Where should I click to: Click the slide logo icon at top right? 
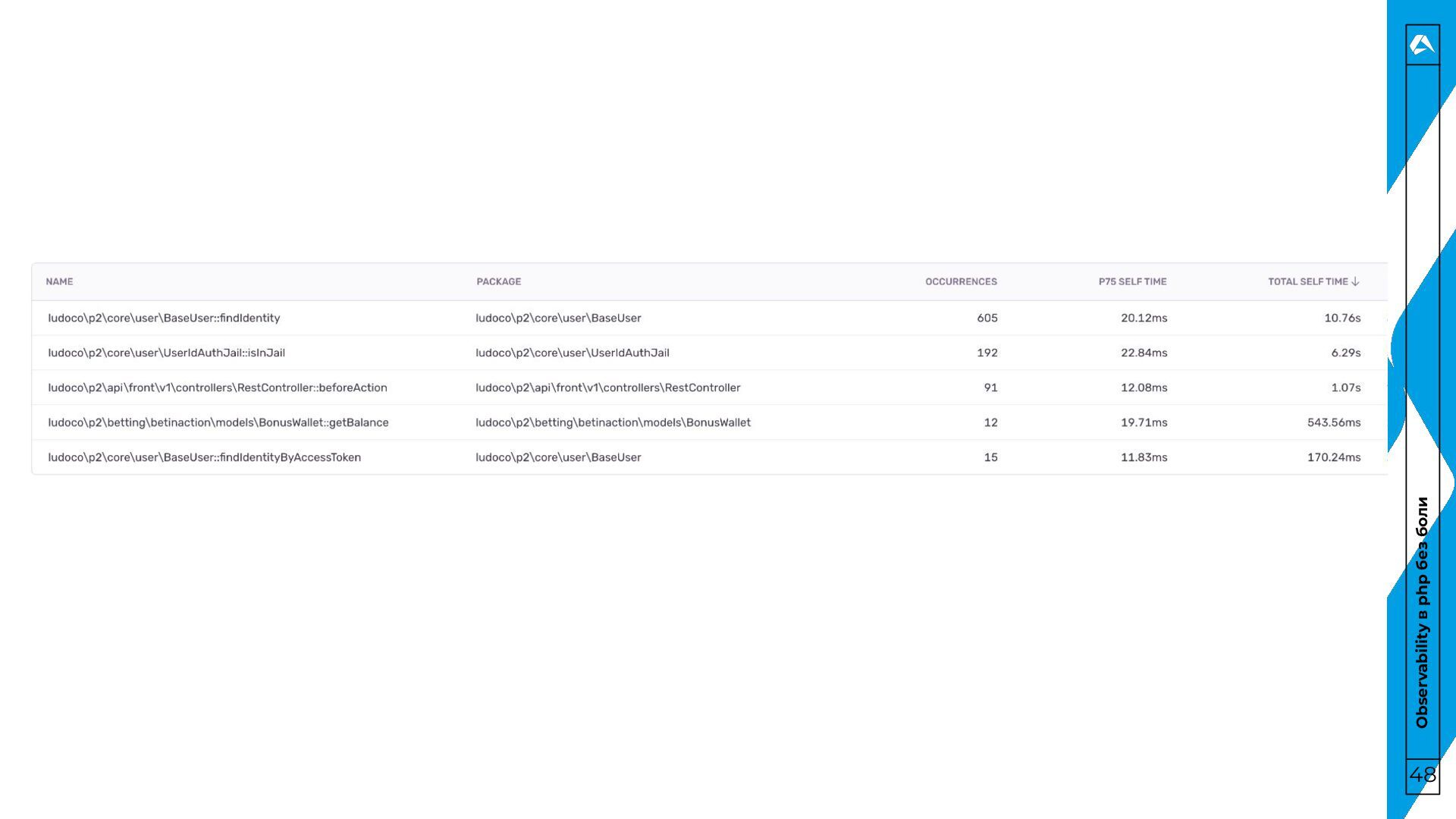[1422, 45]
